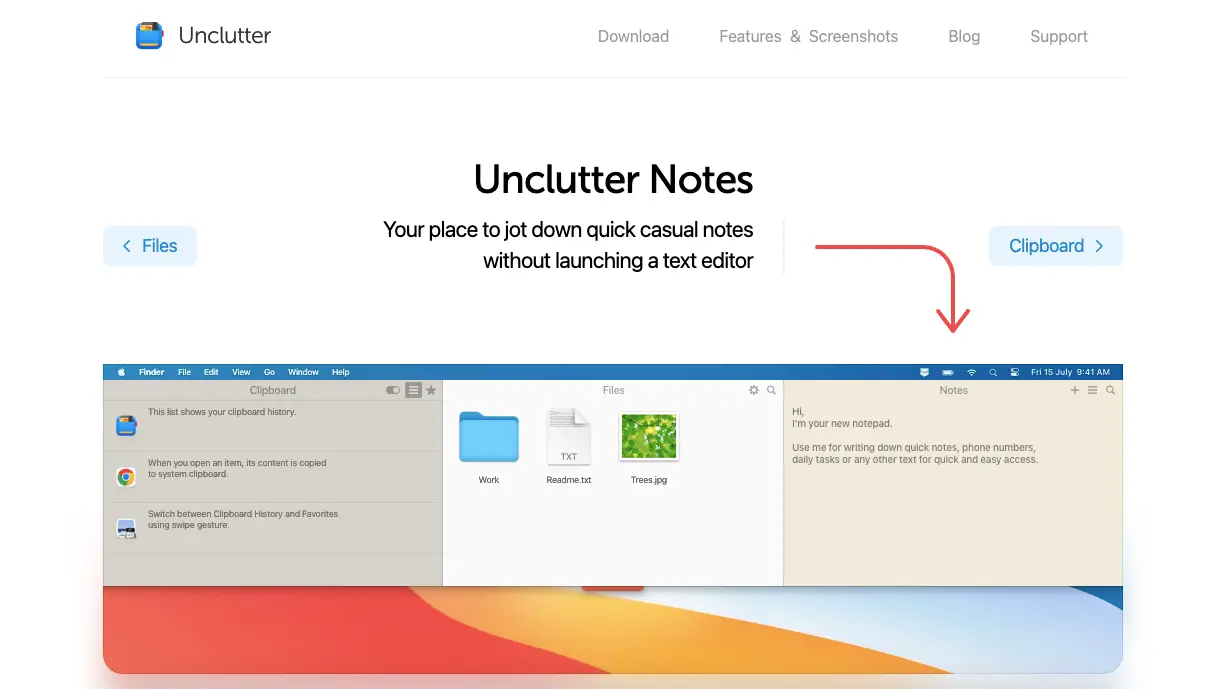Click the Chrome icon clipboard entry
Viewport: 1225px width, 689px height.
coord(126,477)
